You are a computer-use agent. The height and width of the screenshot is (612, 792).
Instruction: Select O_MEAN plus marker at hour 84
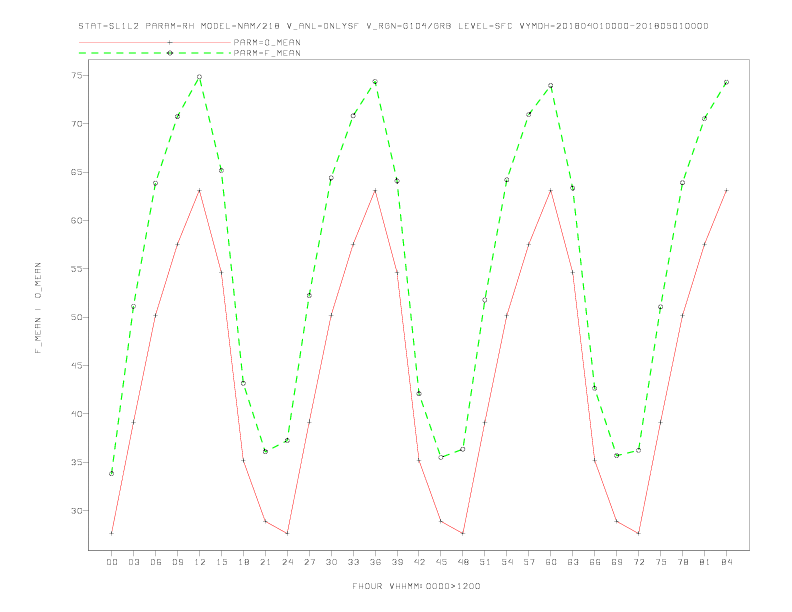click(726, 190)
